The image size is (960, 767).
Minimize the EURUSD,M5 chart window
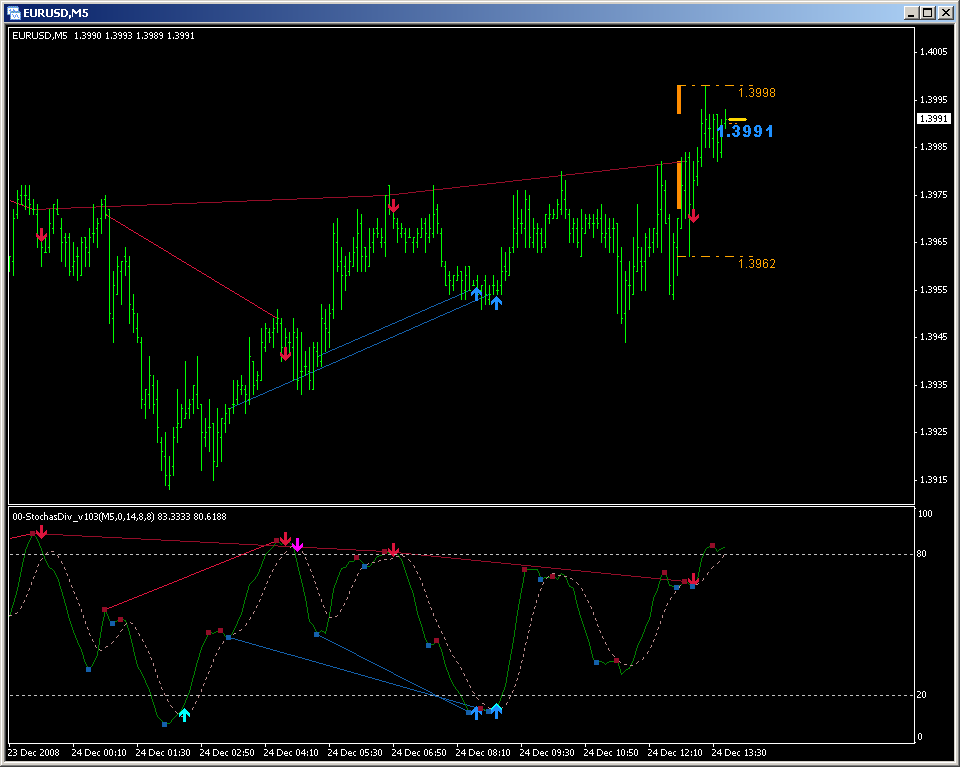(x=912, y=13)
